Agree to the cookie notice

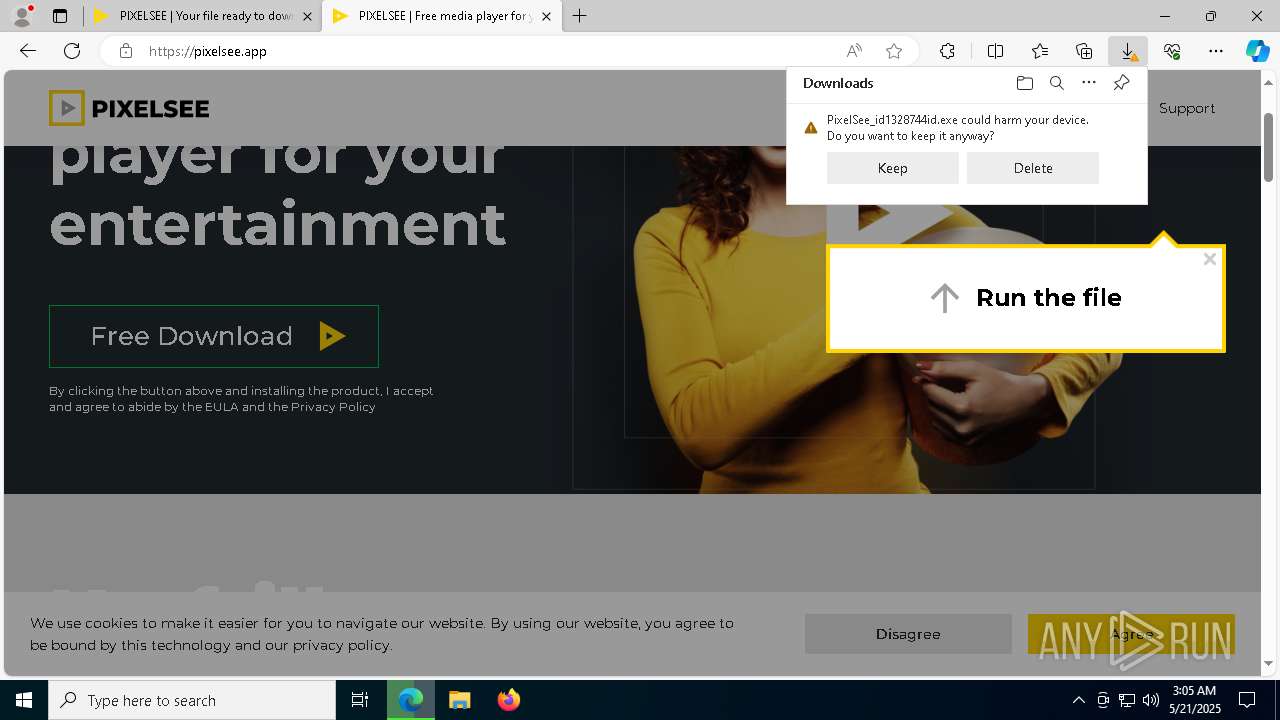(x=1131, y=634)
